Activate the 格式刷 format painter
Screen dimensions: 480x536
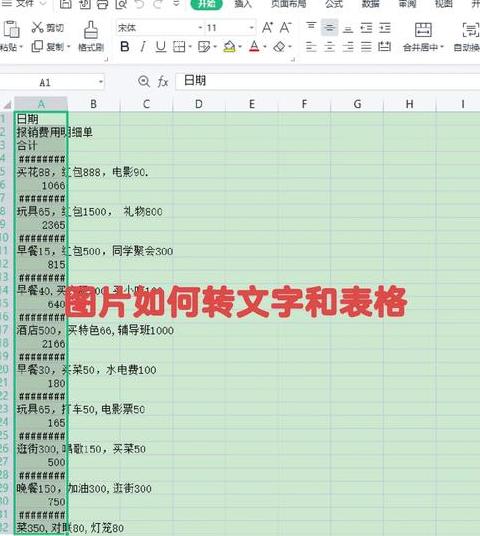[91, 36]
